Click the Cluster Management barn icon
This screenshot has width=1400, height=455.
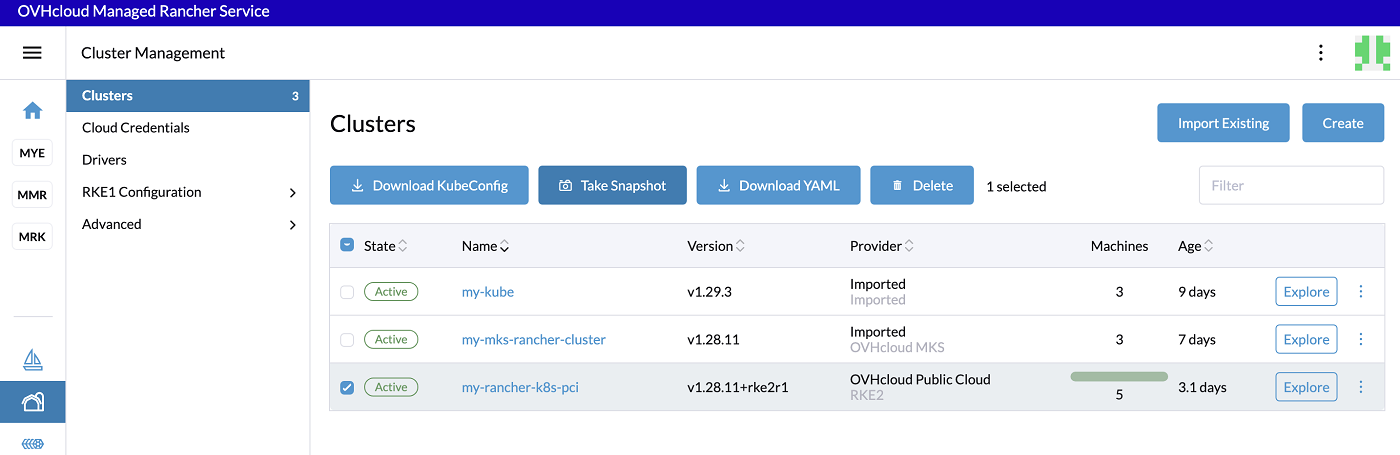[x=32, y=402]
